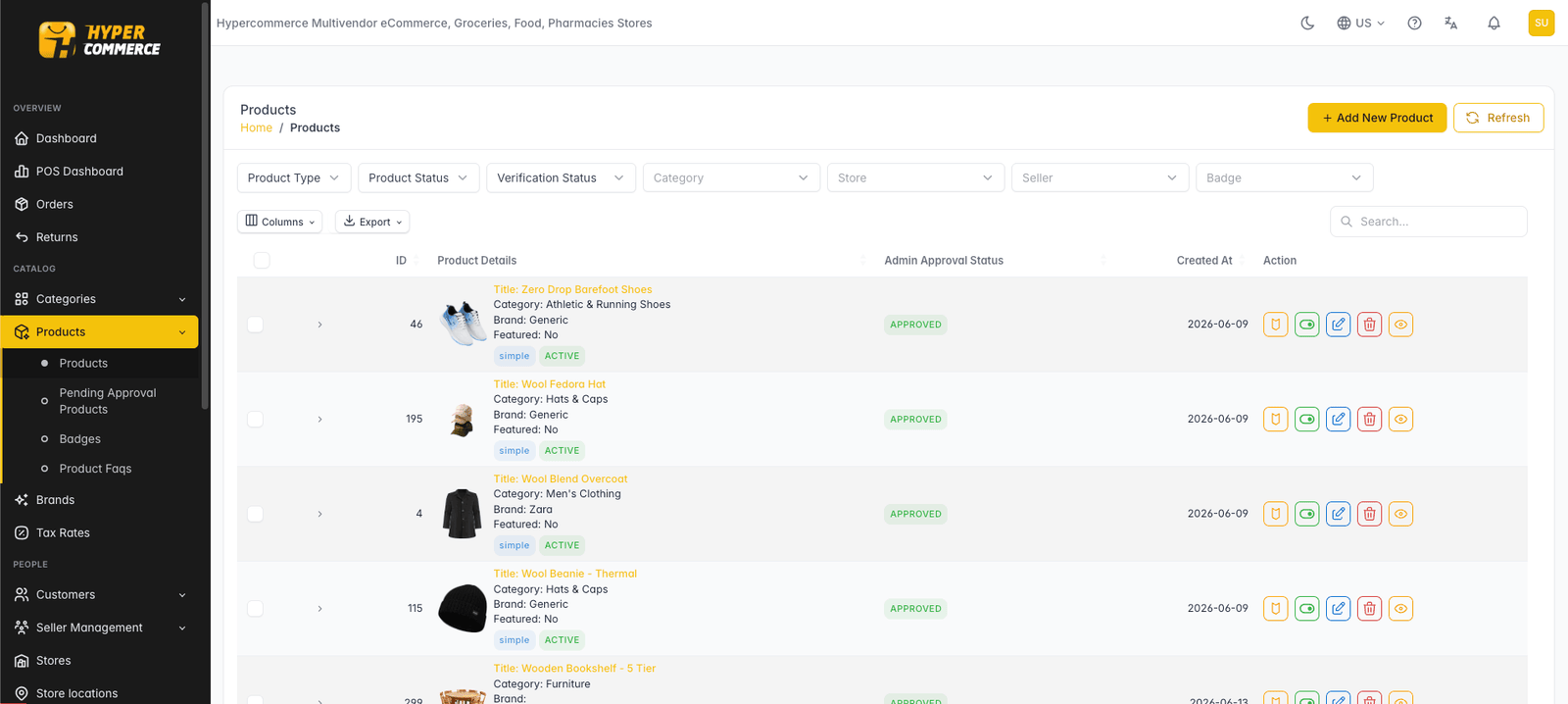This screenshot has width=1568, height=704.
Task: Click the sidebar vertical scrollbar
Action: [x=204, y=206]
